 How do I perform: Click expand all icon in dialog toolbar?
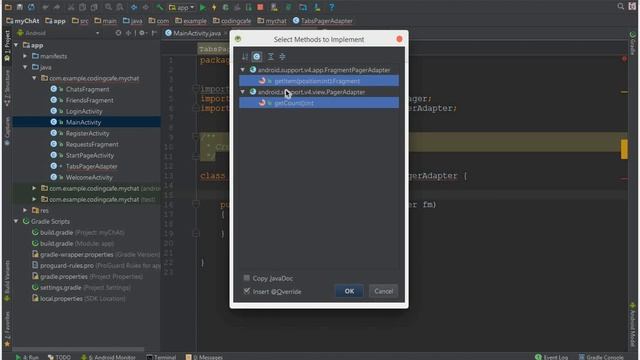click(270, 56)
